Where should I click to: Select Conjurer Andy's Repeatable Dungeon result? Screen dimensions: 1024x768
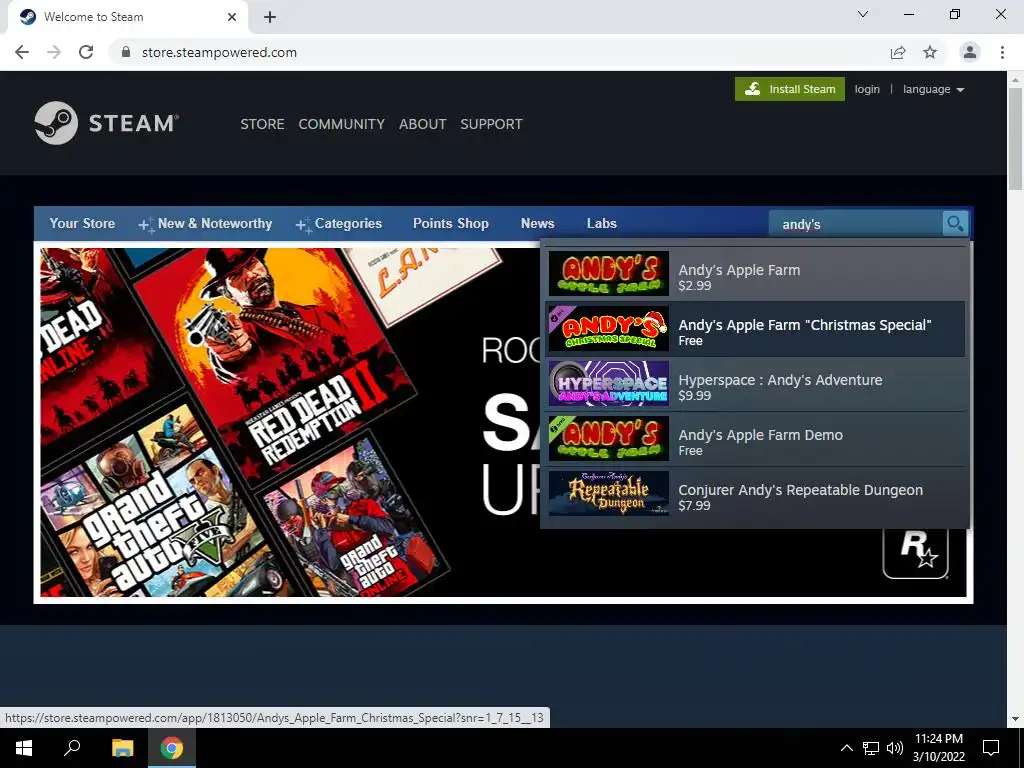[x=756, y=493]
